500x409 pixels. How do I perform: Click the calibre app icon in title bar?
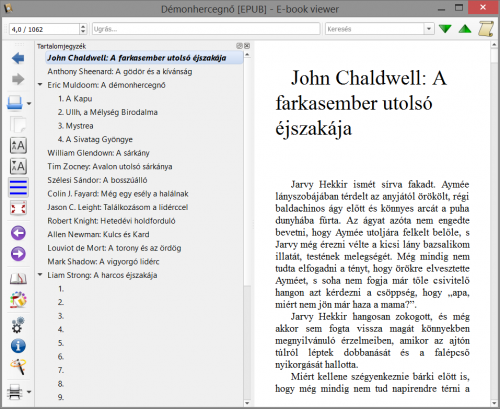click(8, 8)
